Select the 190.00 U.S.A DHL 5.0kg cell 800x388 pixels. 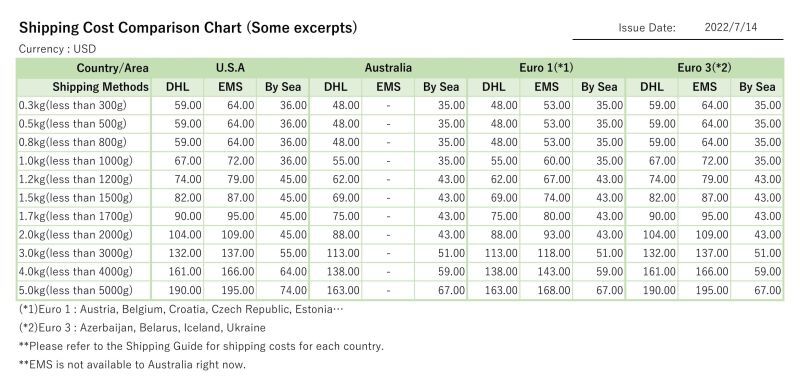click(x=178, y=290)
